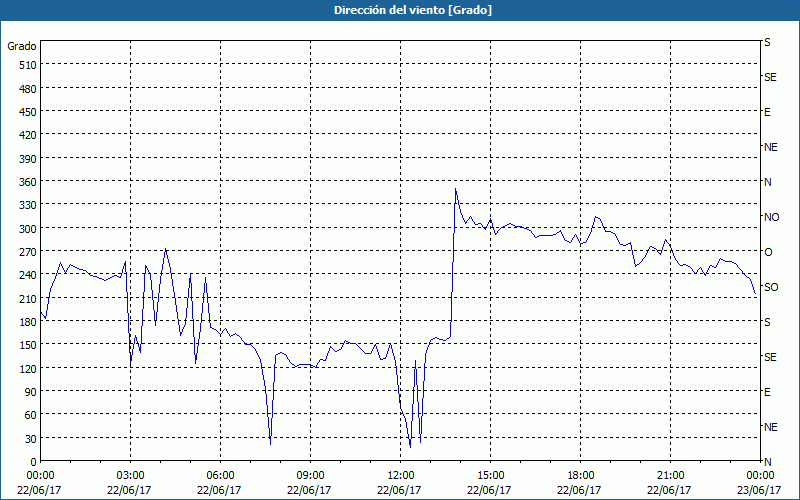Click the 420 degree axis label

[28, 135]
